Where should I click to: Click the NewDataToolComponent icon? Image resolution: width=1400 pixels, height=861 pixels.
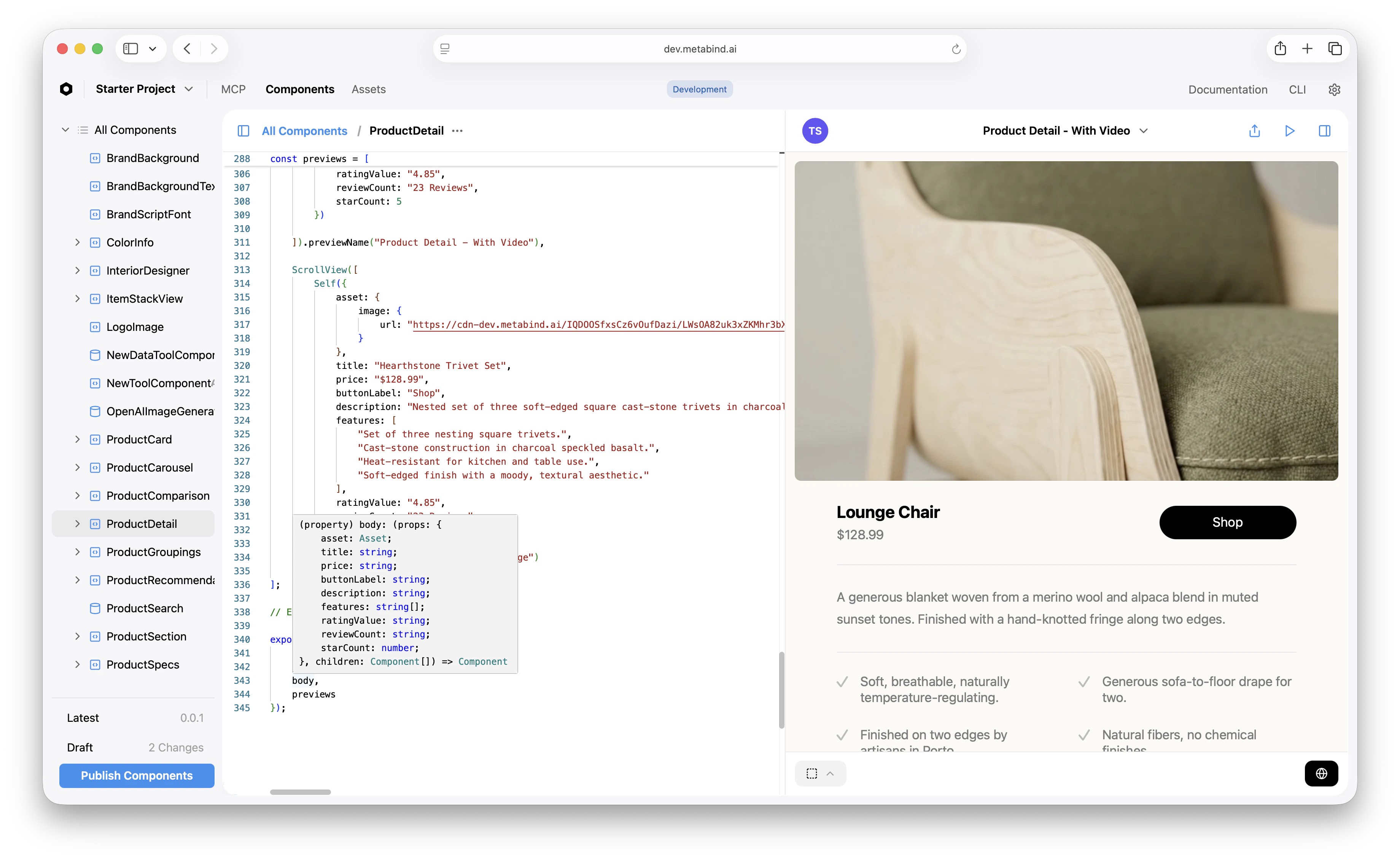point(95,355)
